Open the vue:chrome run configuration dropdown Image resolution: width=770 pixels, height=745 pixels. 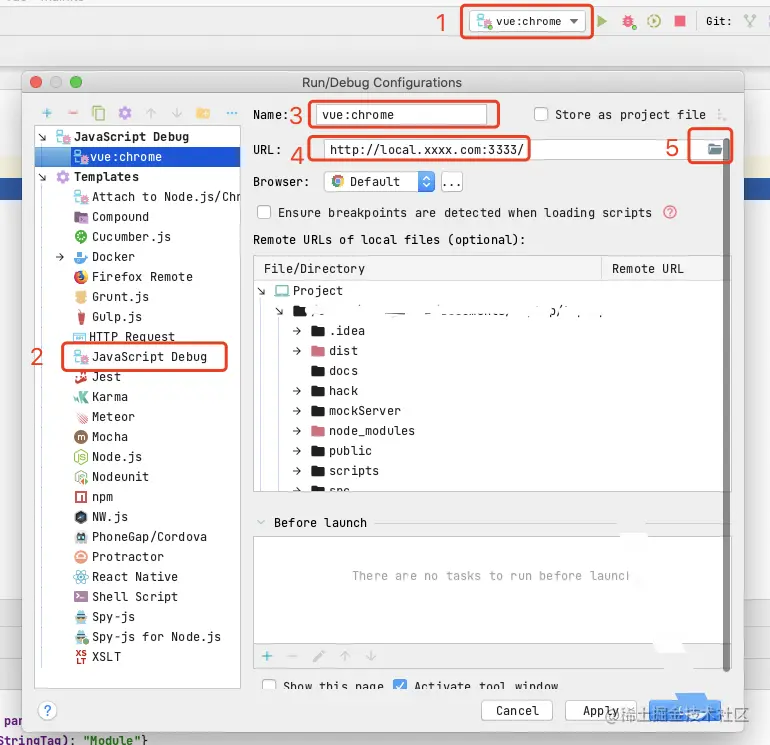pos(527,21)
